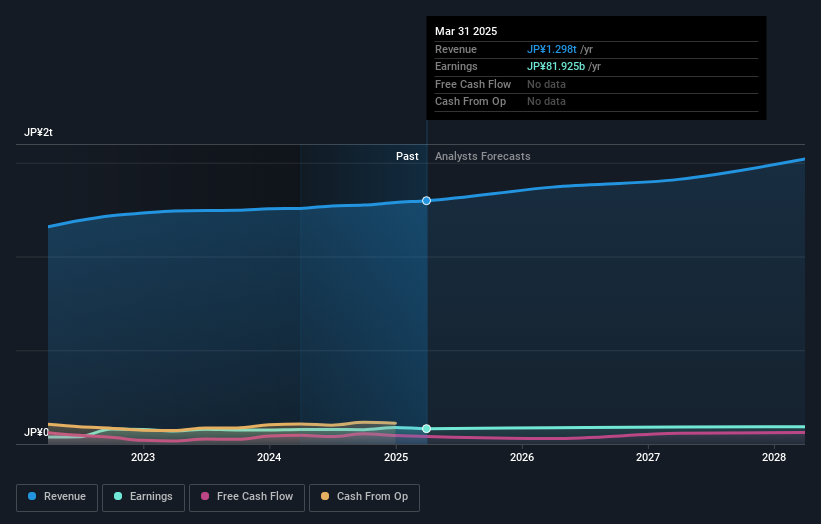821x524 pixels.
Task: Click the 2027 x-axis label
Action: coord(648,458)
